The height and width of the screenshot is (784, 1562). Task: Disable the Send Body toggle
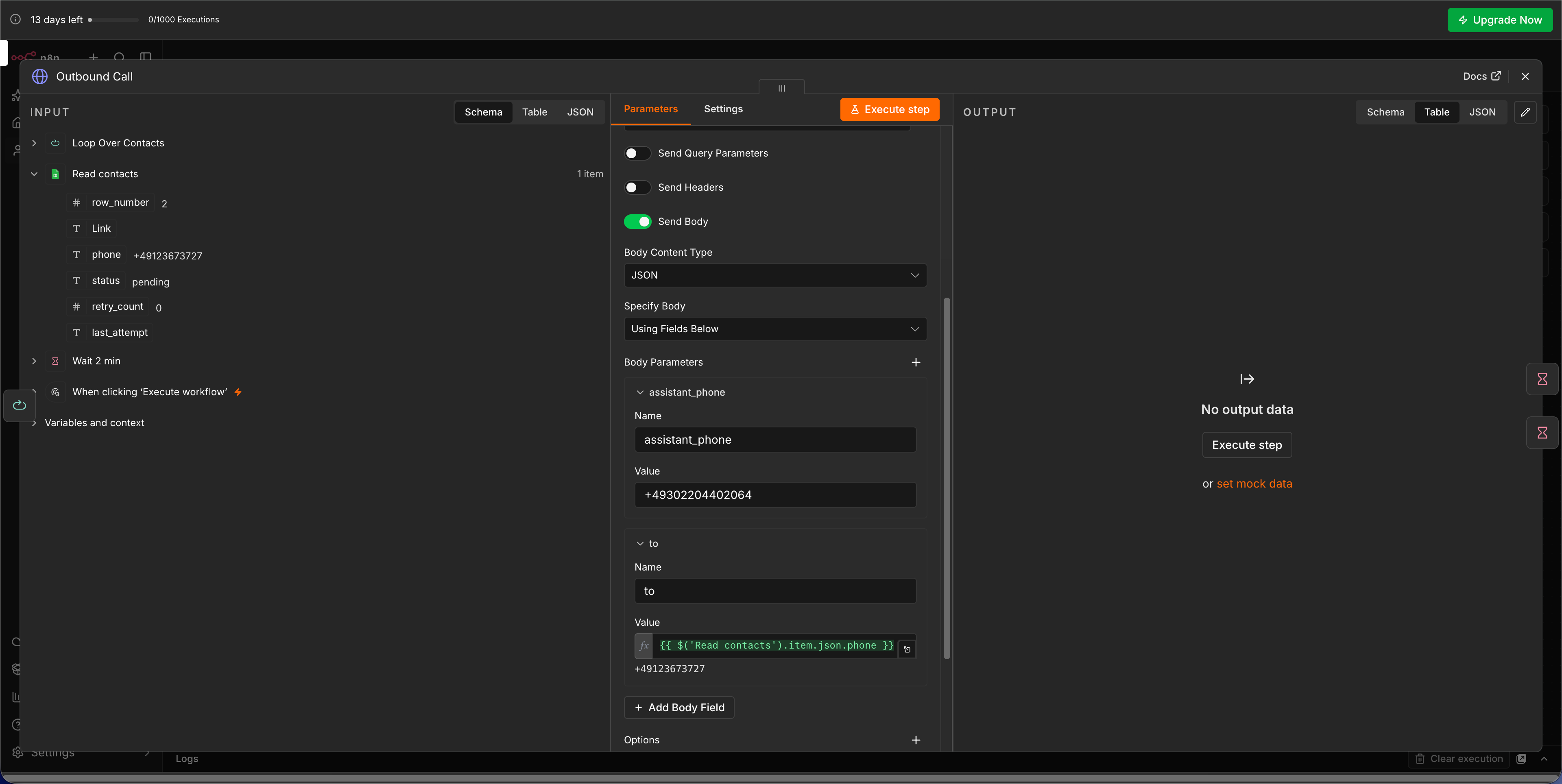pos(637,222)
